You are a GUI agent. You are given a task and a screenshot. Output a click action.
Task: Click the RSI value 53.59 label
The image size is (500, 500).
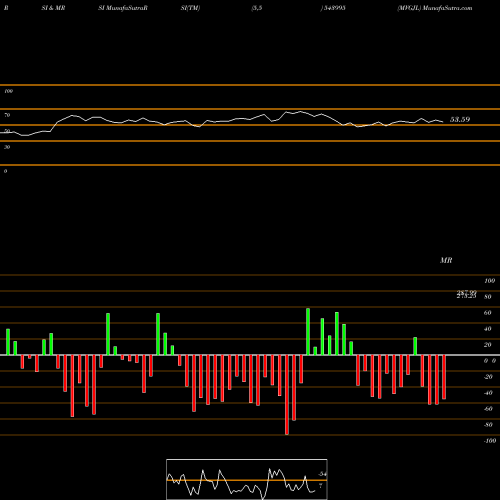460,119
